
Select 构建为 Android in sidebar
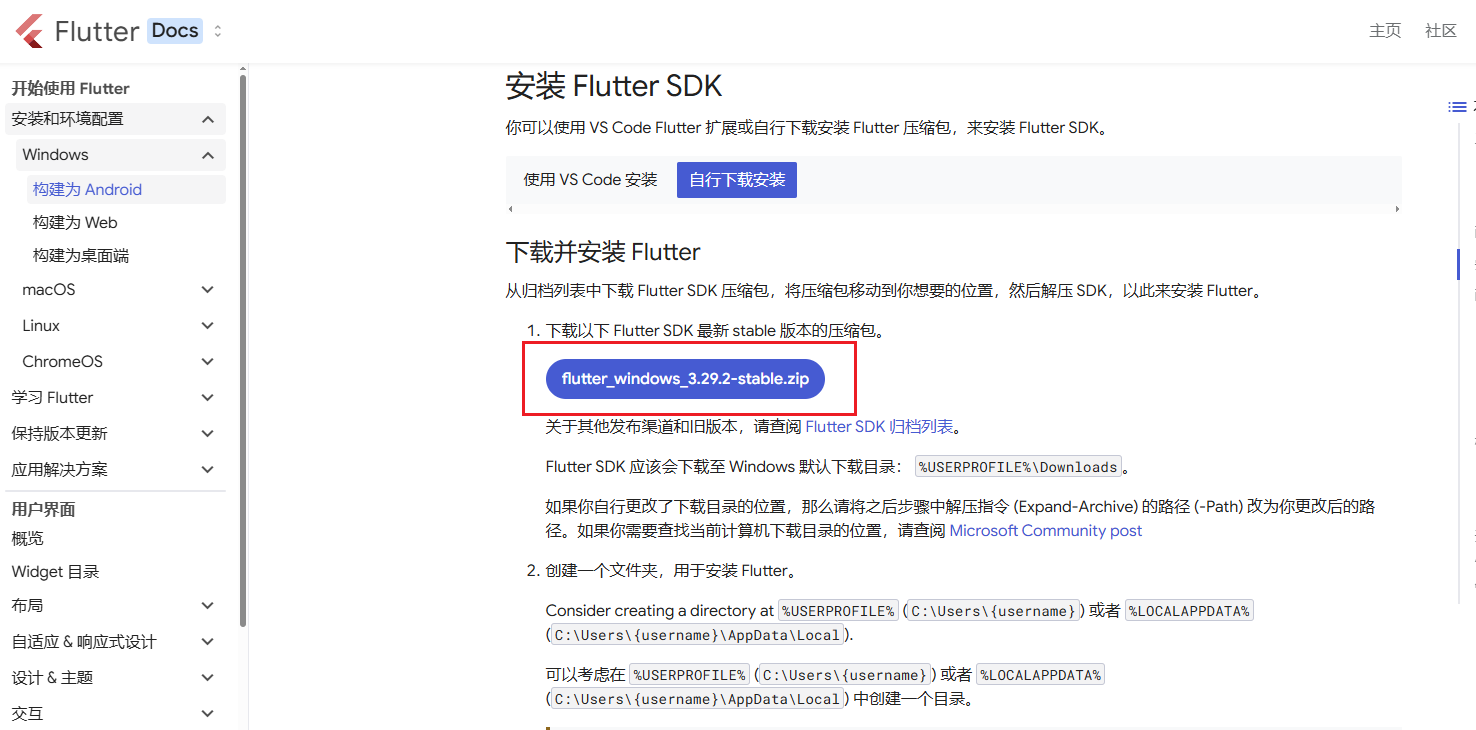click(125, 189)
